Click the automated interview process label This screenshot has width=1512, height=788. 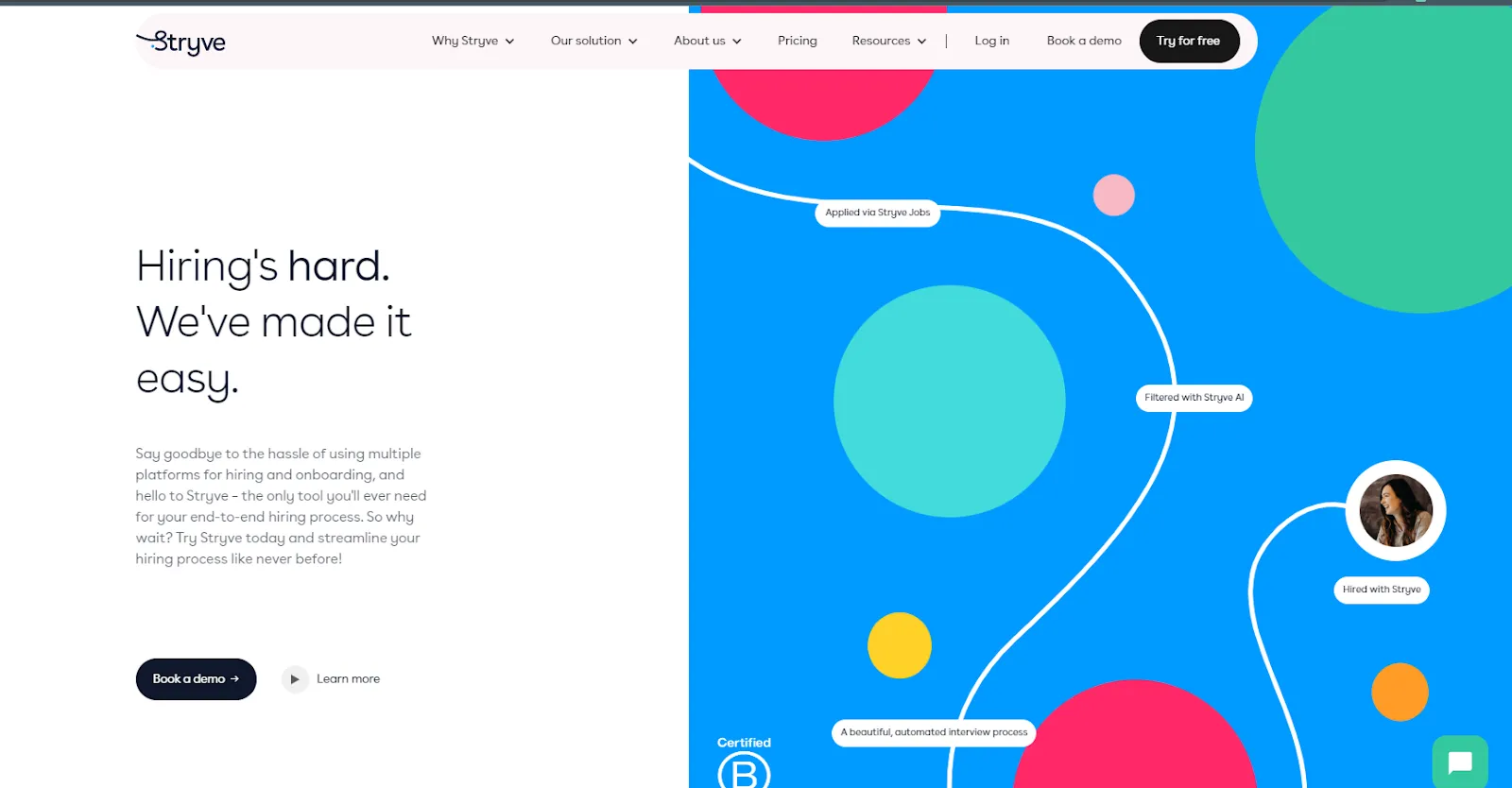(x=934, y=732)
